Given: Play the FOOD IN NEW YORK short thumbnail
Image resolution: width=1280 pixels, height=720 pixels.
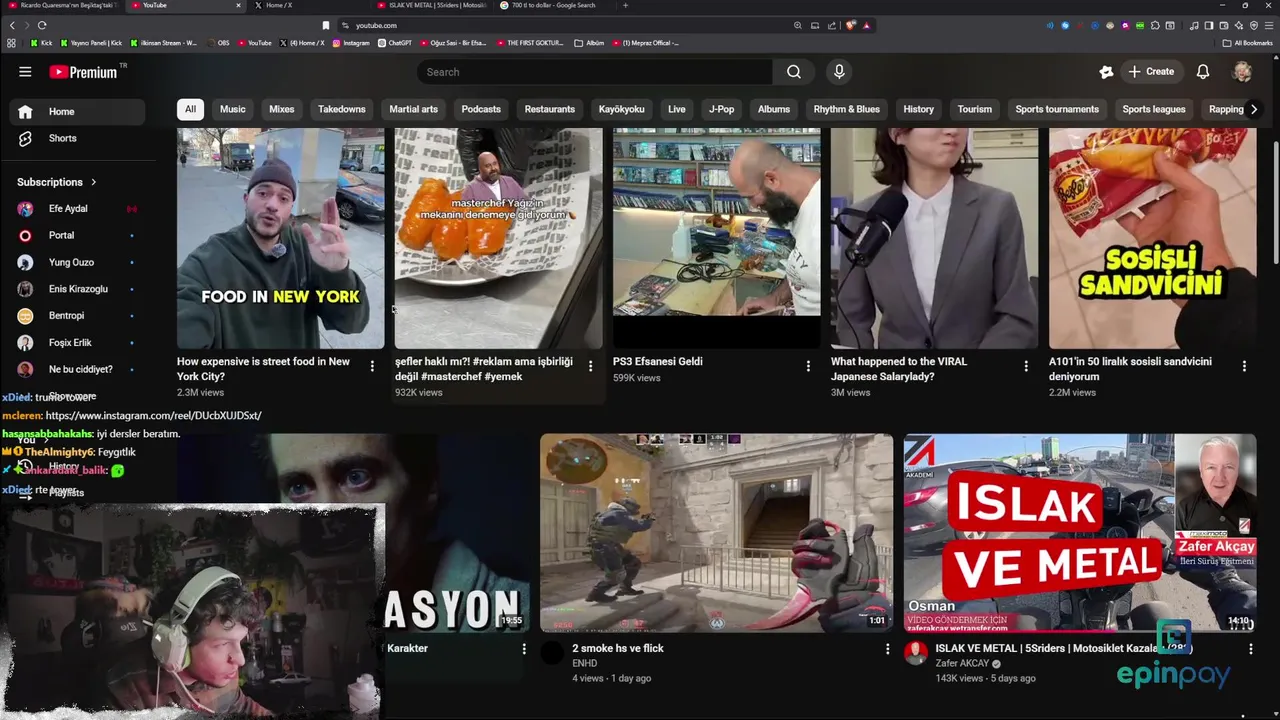Looking at the screenshot, I should pos(280,238).
